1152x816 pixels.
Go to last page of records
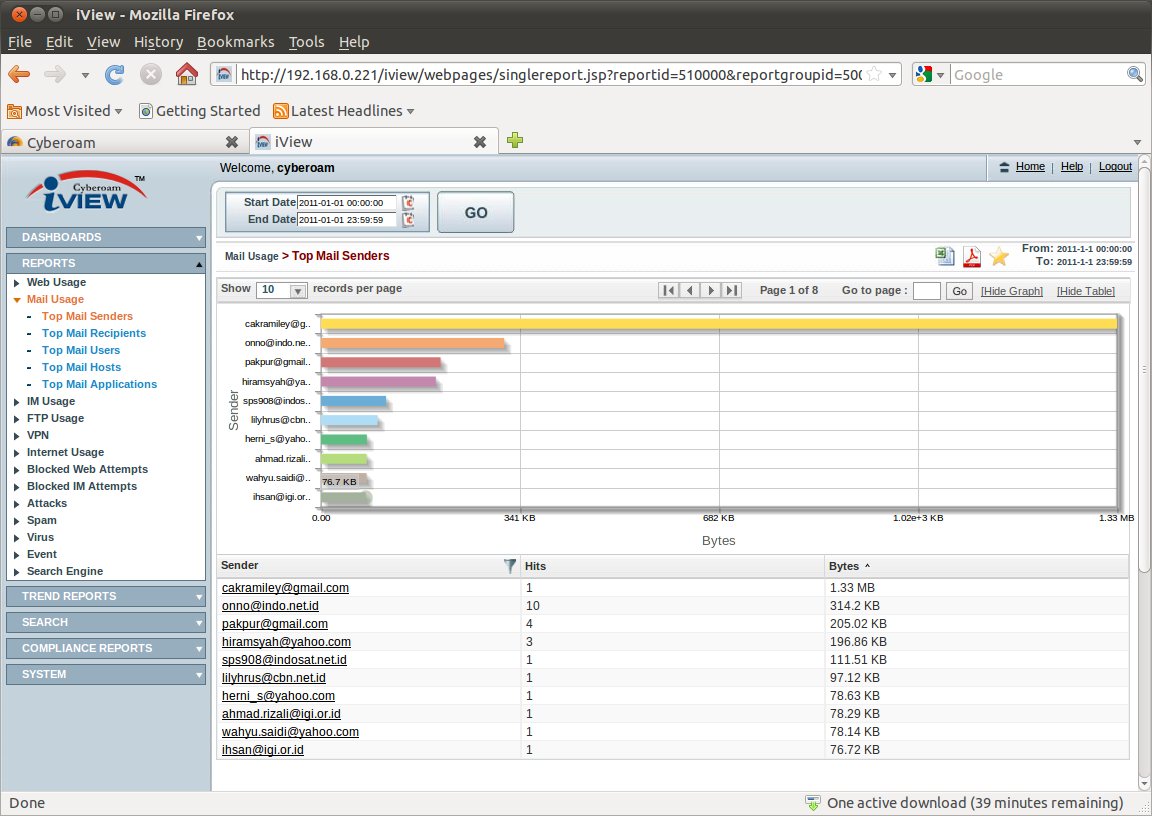(x=732, y=290)
